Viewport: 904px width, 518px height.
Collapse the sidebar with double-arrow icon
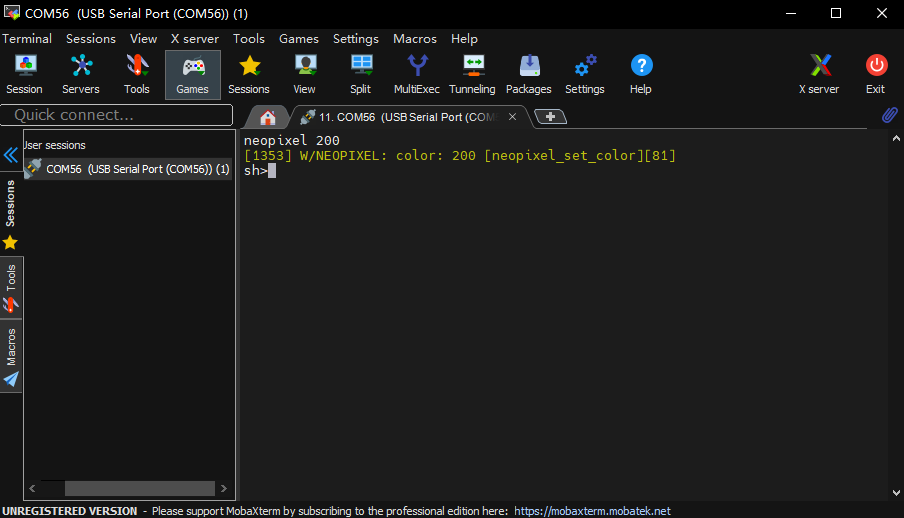11,155
